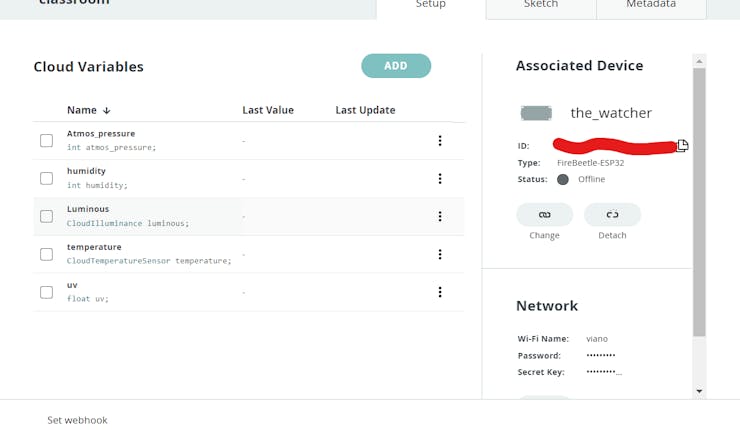This screenshot has width=740, height=430.
Task: Open three-dot menu for humidity variable
Action: tap(440, 179)
